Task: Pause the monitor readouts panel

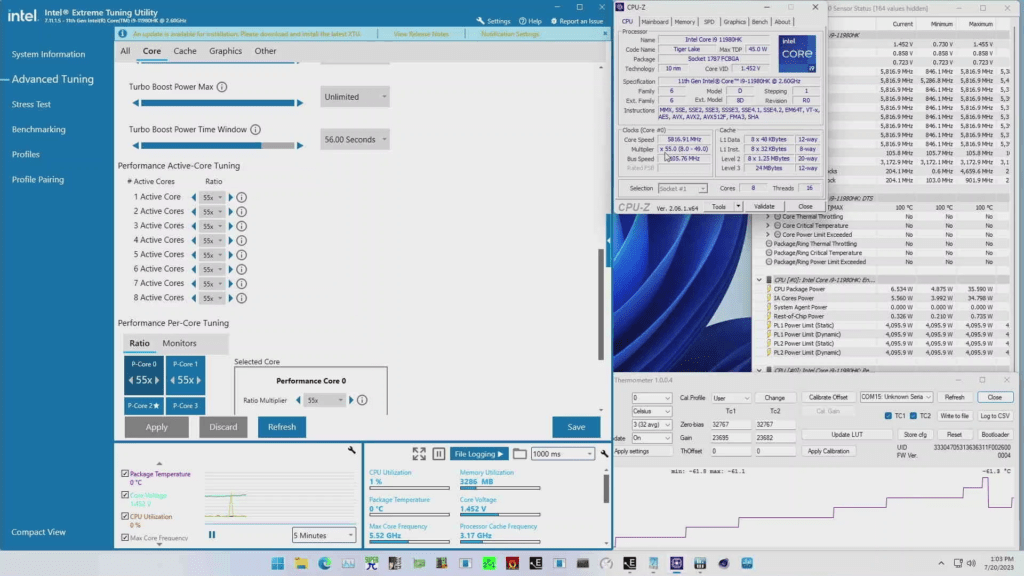Action: (x=439, y=453)
